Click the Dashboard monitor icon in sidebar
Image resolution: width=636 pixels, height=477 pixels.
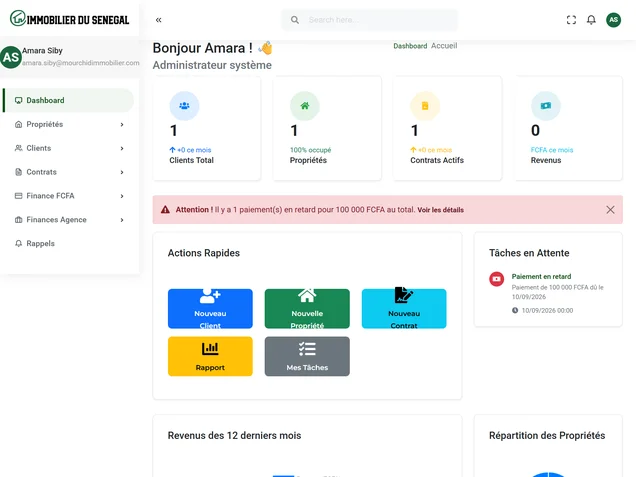coord(18,100)
